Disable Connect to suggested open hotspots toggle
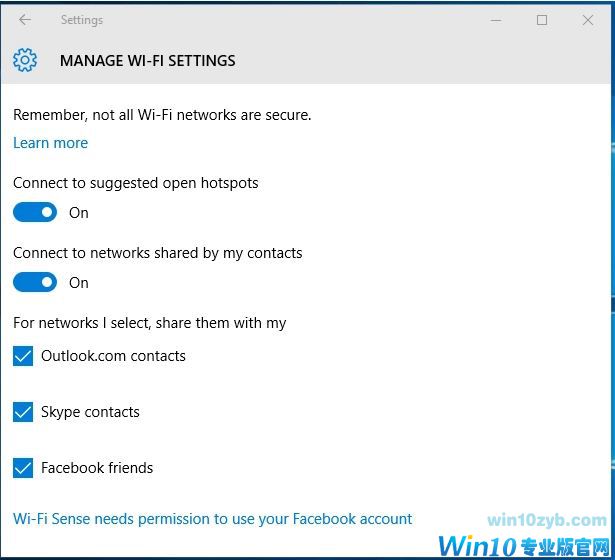The height and width of the screenshot is (560, 615). [x=35, y=212]
